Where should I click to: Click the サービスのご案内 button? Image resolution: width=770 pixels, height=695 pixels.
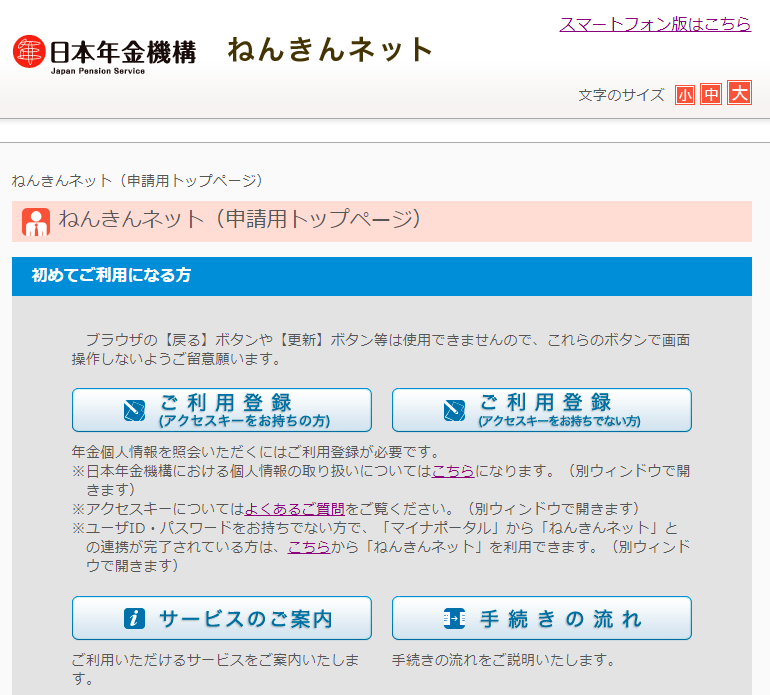click(222, 618)
